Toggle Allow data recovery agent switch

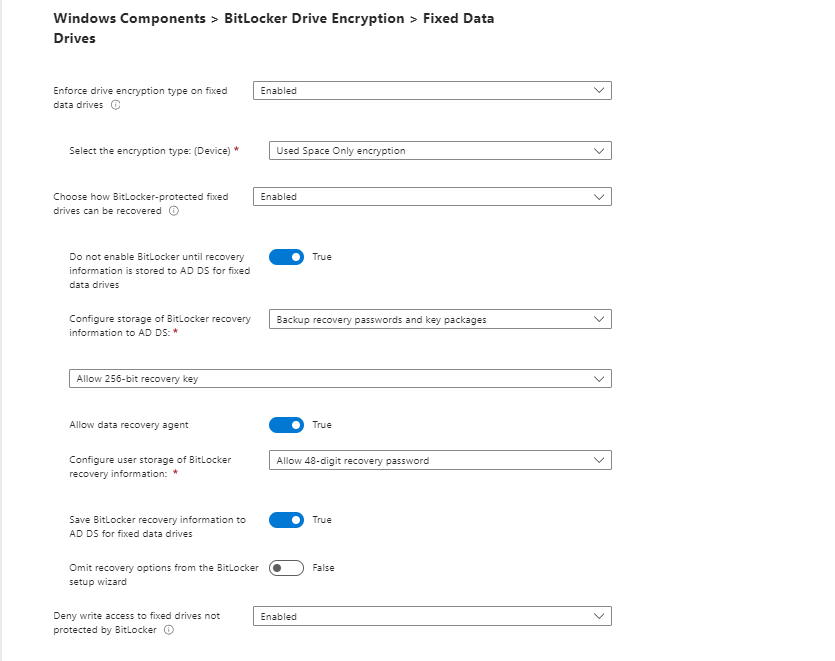[286, 425]
